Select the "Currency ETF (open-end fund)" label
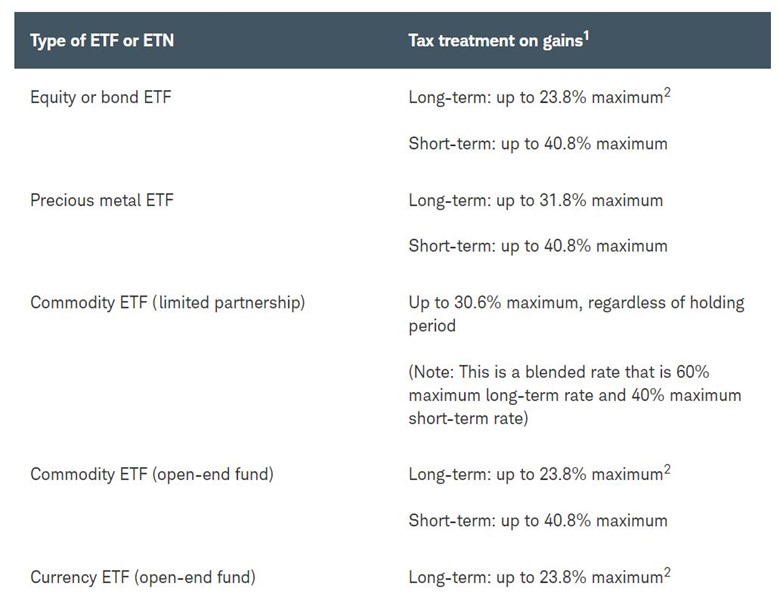Viewport: 780px width, 599px height. point(143,576)
